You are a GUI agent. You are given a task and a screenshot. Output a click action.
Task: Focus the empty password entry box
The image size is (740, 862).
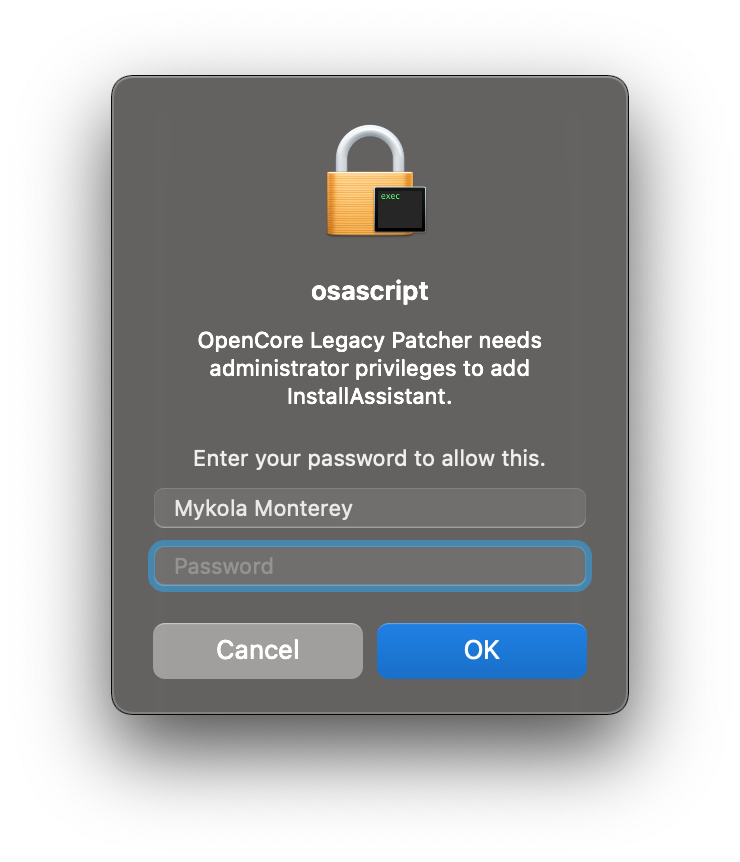(x=370, y=566)
